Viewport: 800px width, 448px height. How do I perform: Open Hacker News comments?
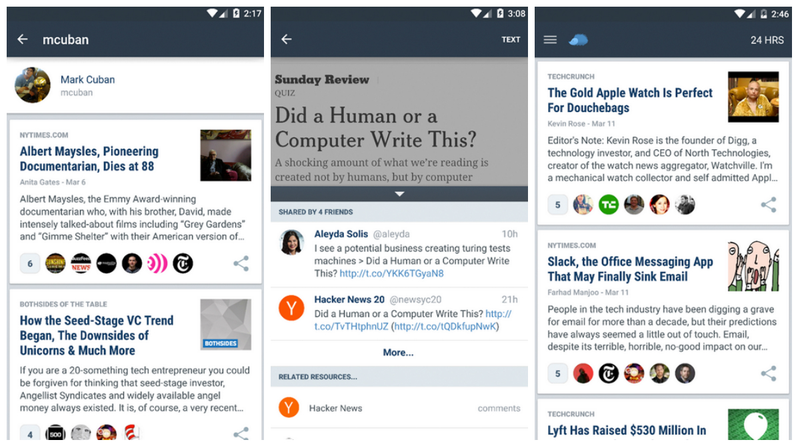pyautogui.click(x=499, y=408)
